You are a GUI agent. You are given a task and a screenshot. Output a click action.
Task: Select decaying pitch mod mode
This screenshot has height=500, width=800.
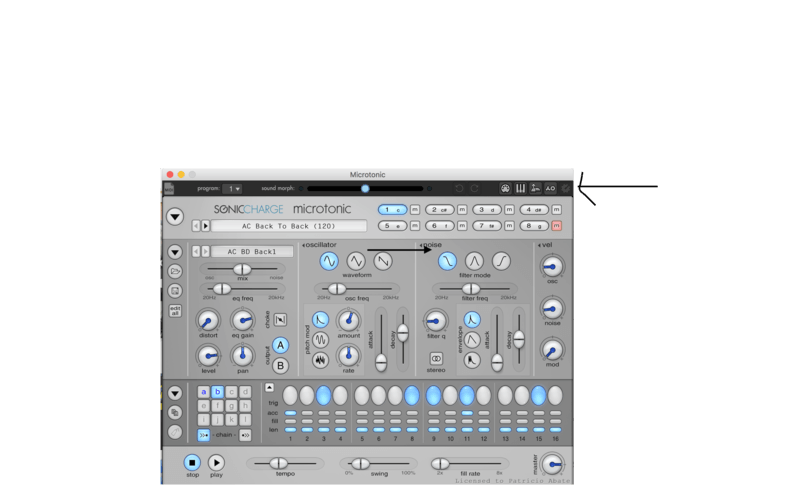320,320
